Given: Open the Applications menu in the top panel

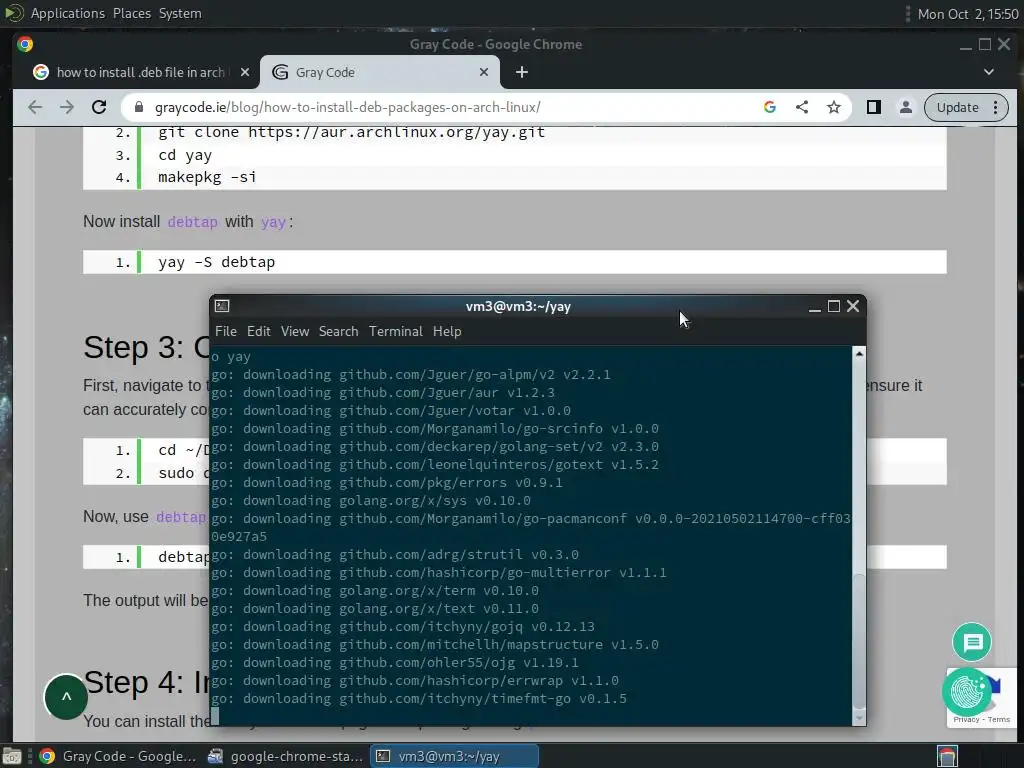Looking at the screenshot, I should click(68, 13).
